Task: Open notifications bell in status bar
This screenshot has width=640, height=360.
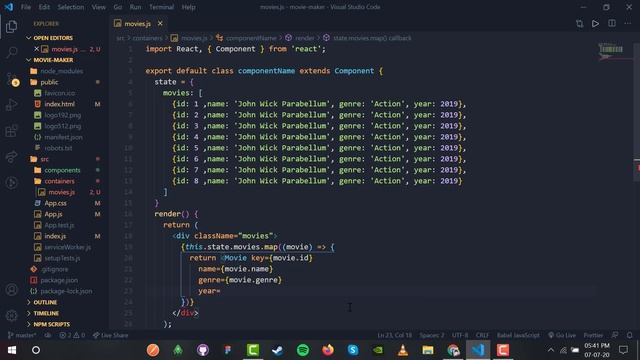Action: [630, 335]
